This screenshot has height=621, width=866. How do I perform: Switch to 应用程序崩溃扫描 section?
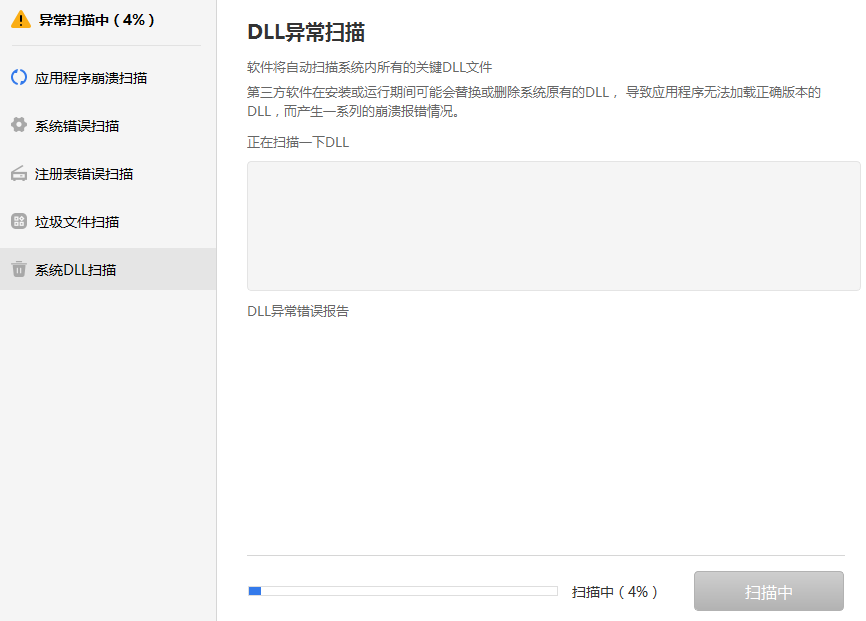tap(89, 76)
